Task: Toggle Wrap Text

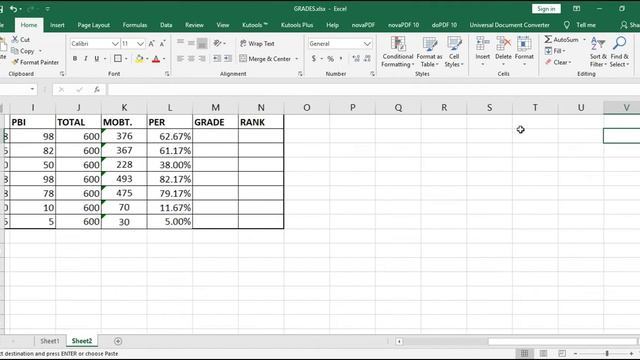Action: [x=257, y=43]
